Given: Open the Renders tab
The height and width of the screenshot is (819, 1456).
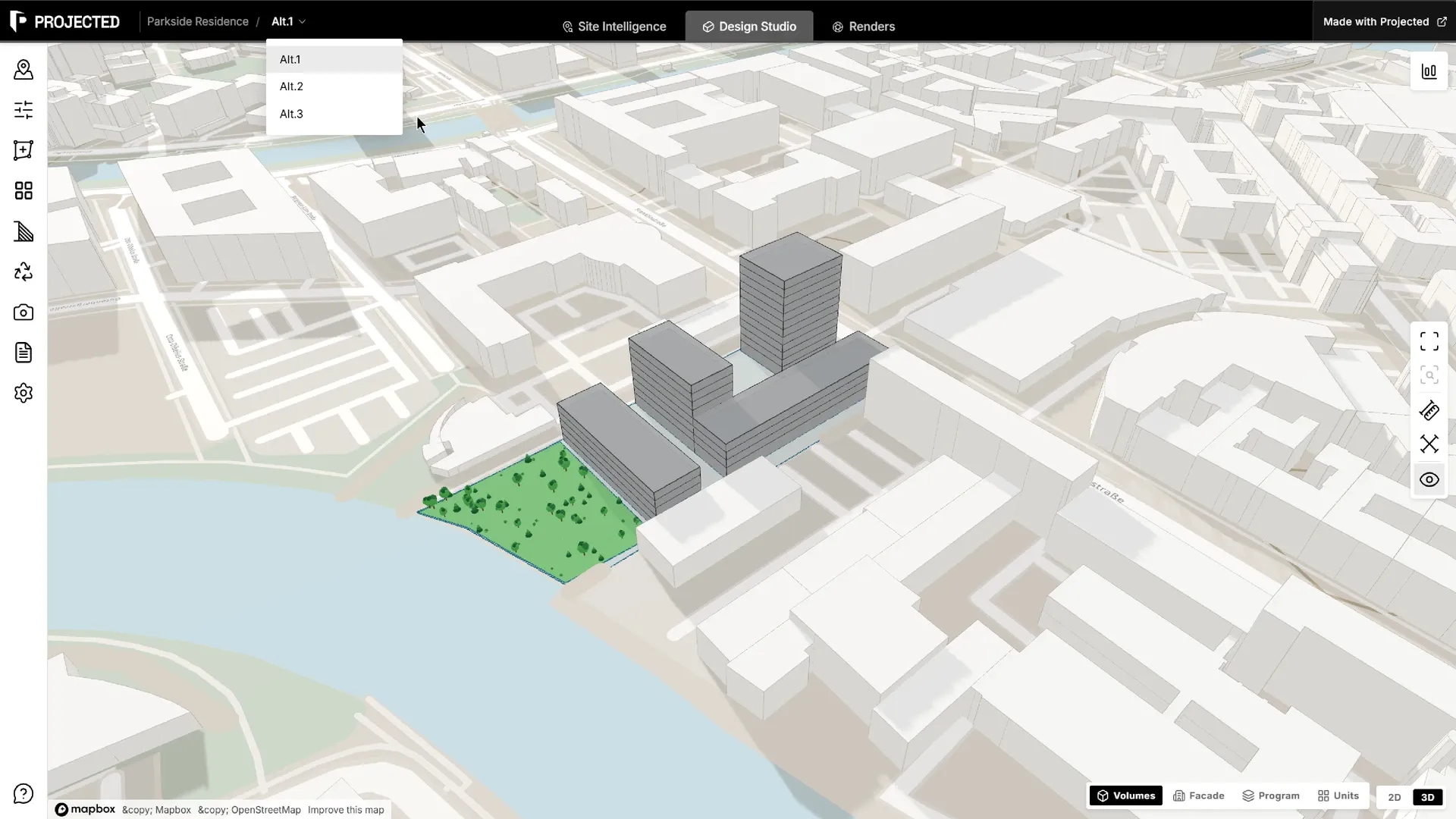Looking at the screenshot, I should [863, 27].
